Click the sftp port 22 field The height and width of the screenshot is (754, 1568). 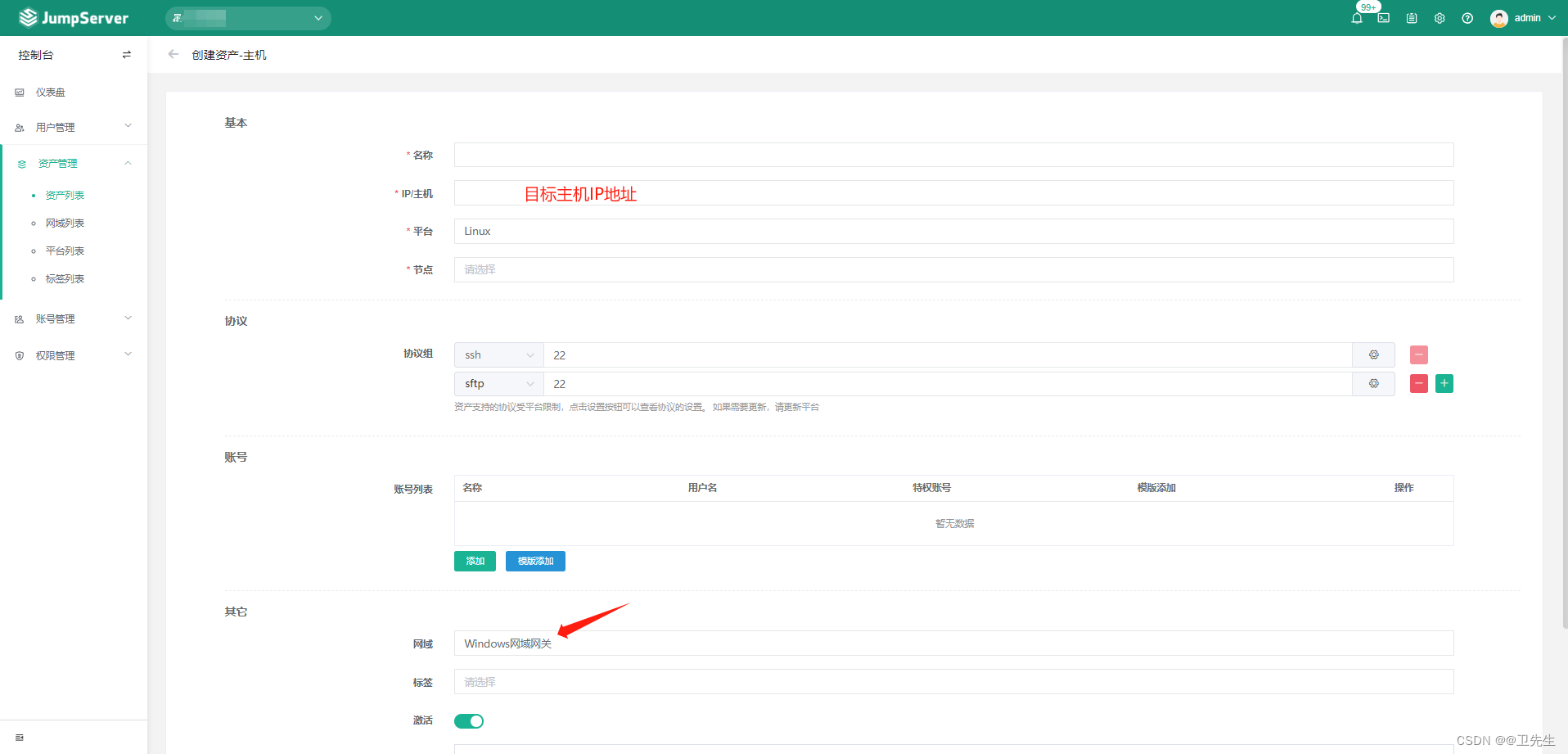click(948, 383)
